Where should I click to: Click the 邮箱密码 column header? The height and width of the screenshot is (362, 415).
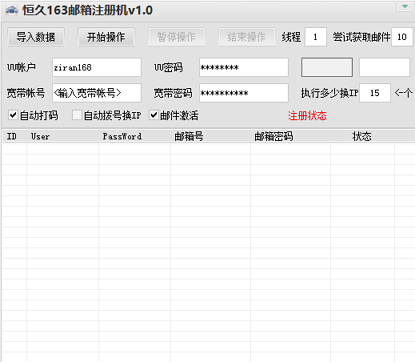(x=290, y=136)
